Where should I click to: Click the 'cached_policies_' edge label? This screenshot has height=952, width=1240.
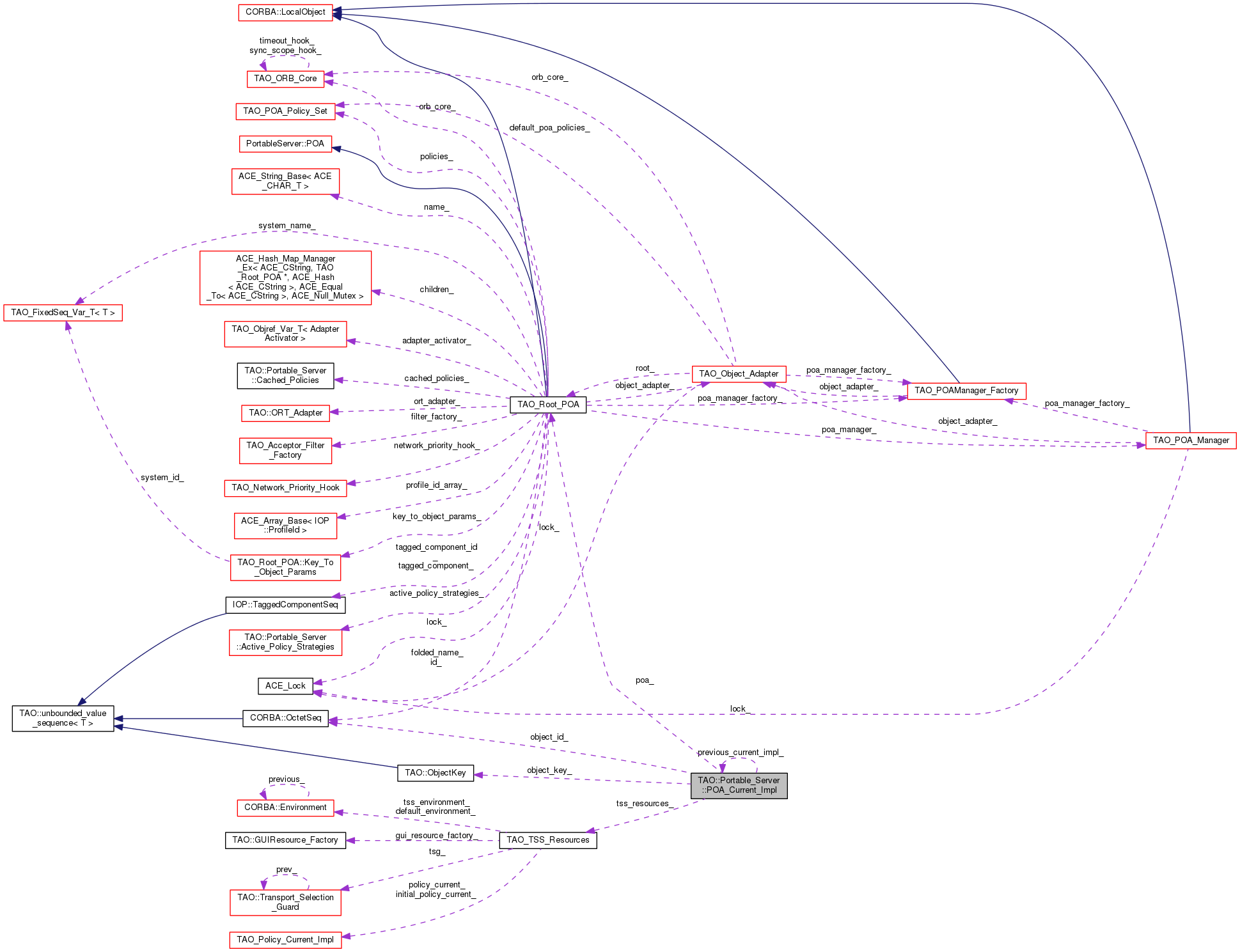point(437,378)
